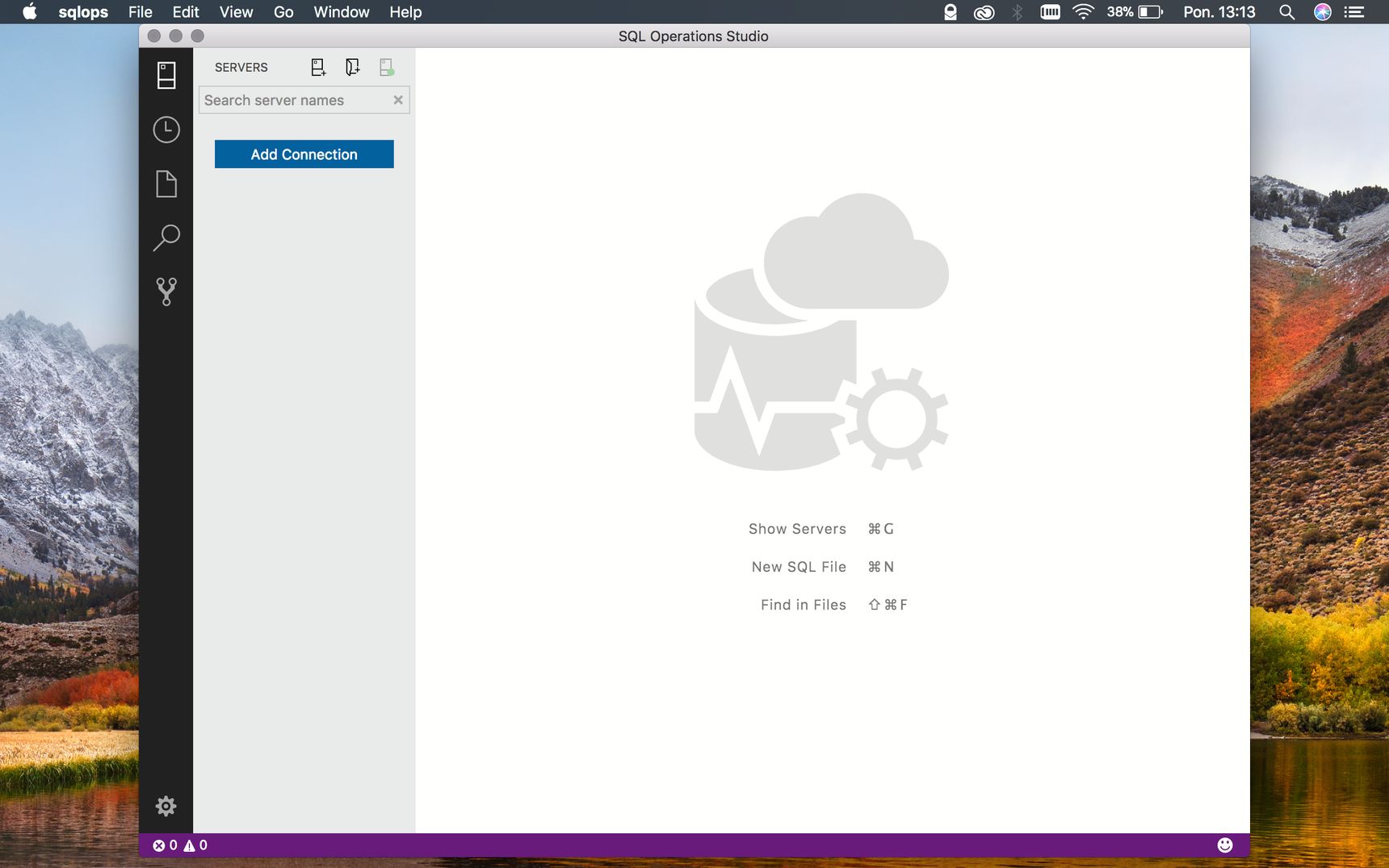Click the Creative Cloud menu bar icon

(x=984, y=12)
